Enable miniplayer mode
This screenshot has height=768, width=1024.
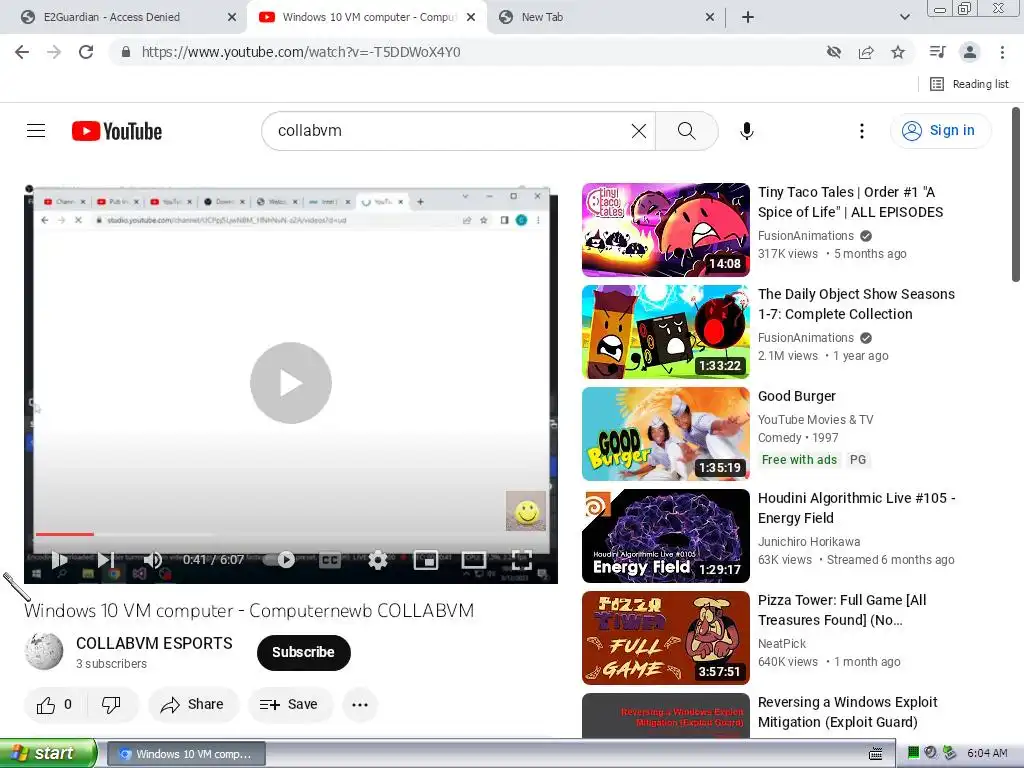pos(426,560)
